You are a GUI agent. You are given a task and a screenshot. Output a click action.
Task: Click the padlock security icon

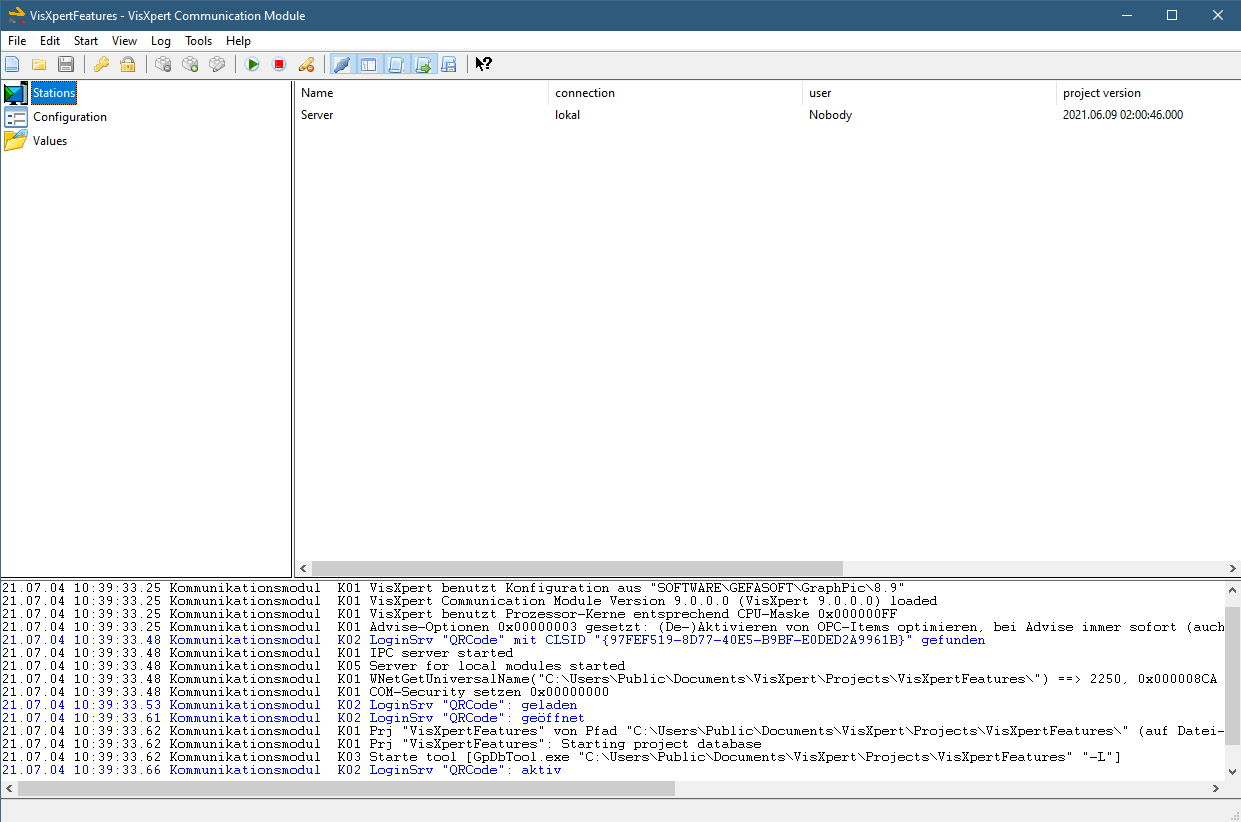point(128,64)
